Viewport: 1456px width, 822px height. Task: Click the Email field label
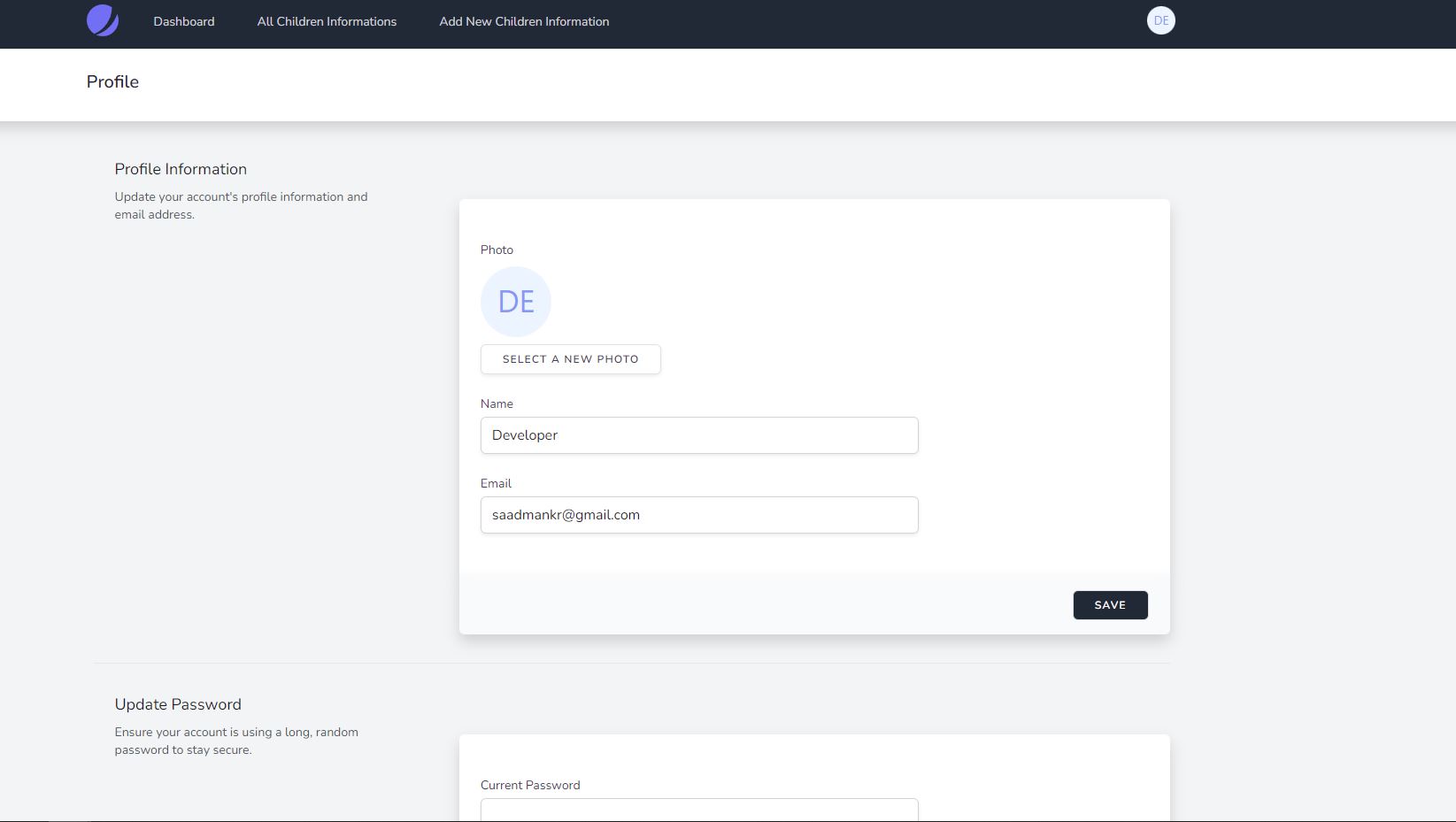[x=496, y=483]
